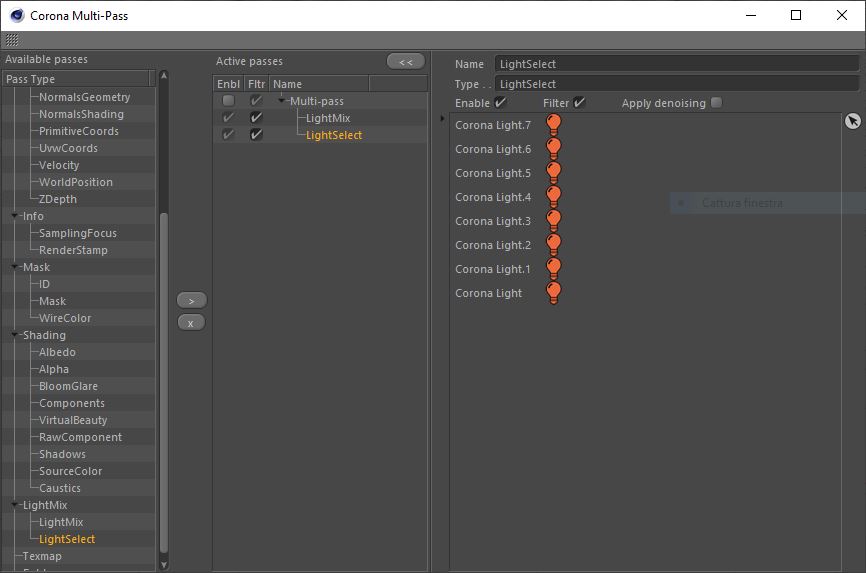Expand the light list disclosure arrow
The width and height of the screenshot is (866, 573).
pyautogui.click(x=442, y=118)
